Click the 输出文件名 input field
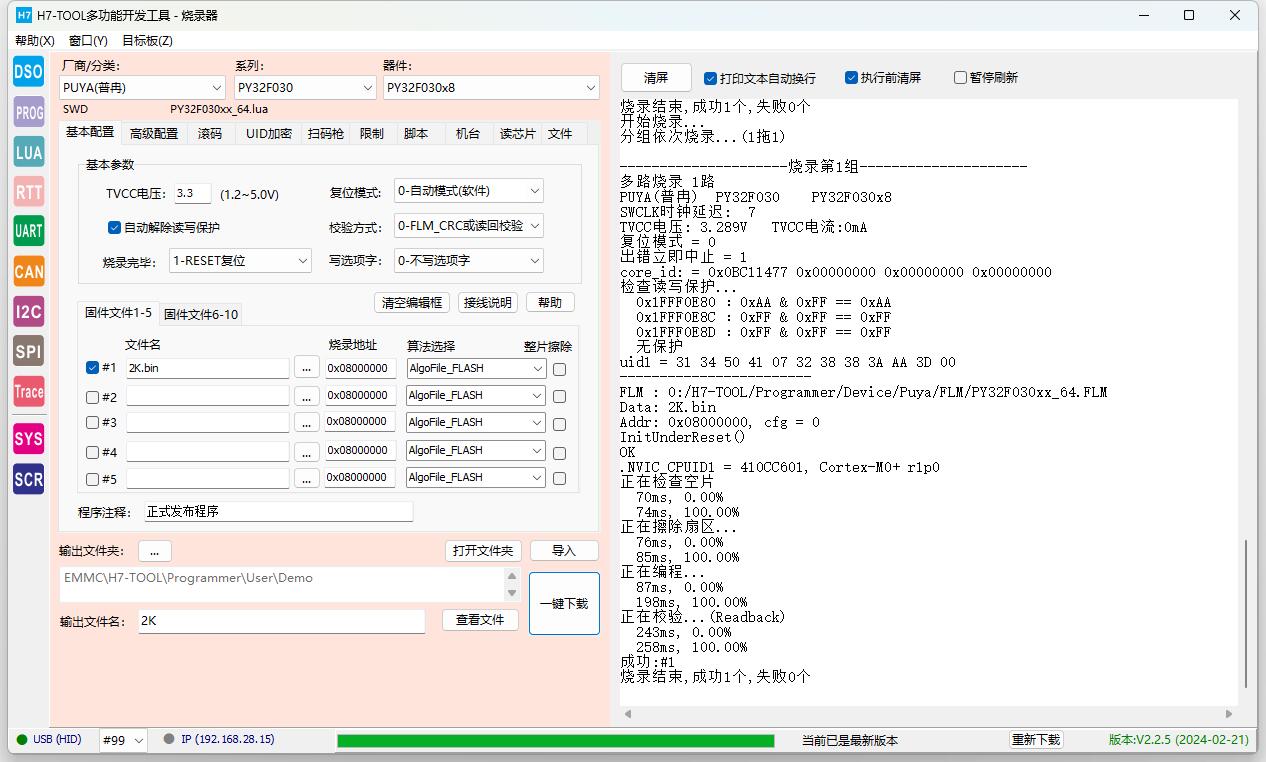 [281, 621]
